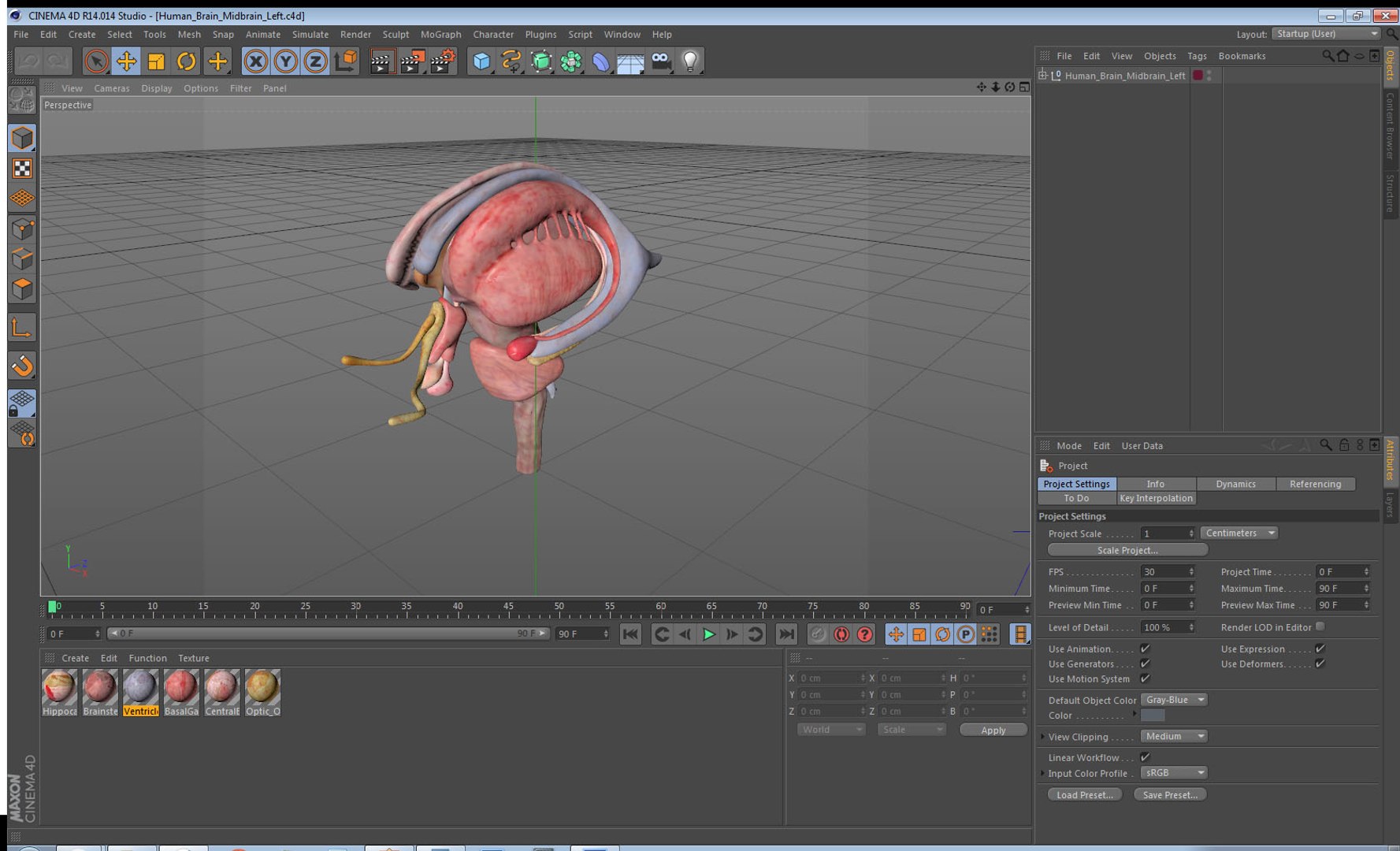Open the Sculpt menu
The width and height of the screenshot is (1400, 851).
pos(395,35)
